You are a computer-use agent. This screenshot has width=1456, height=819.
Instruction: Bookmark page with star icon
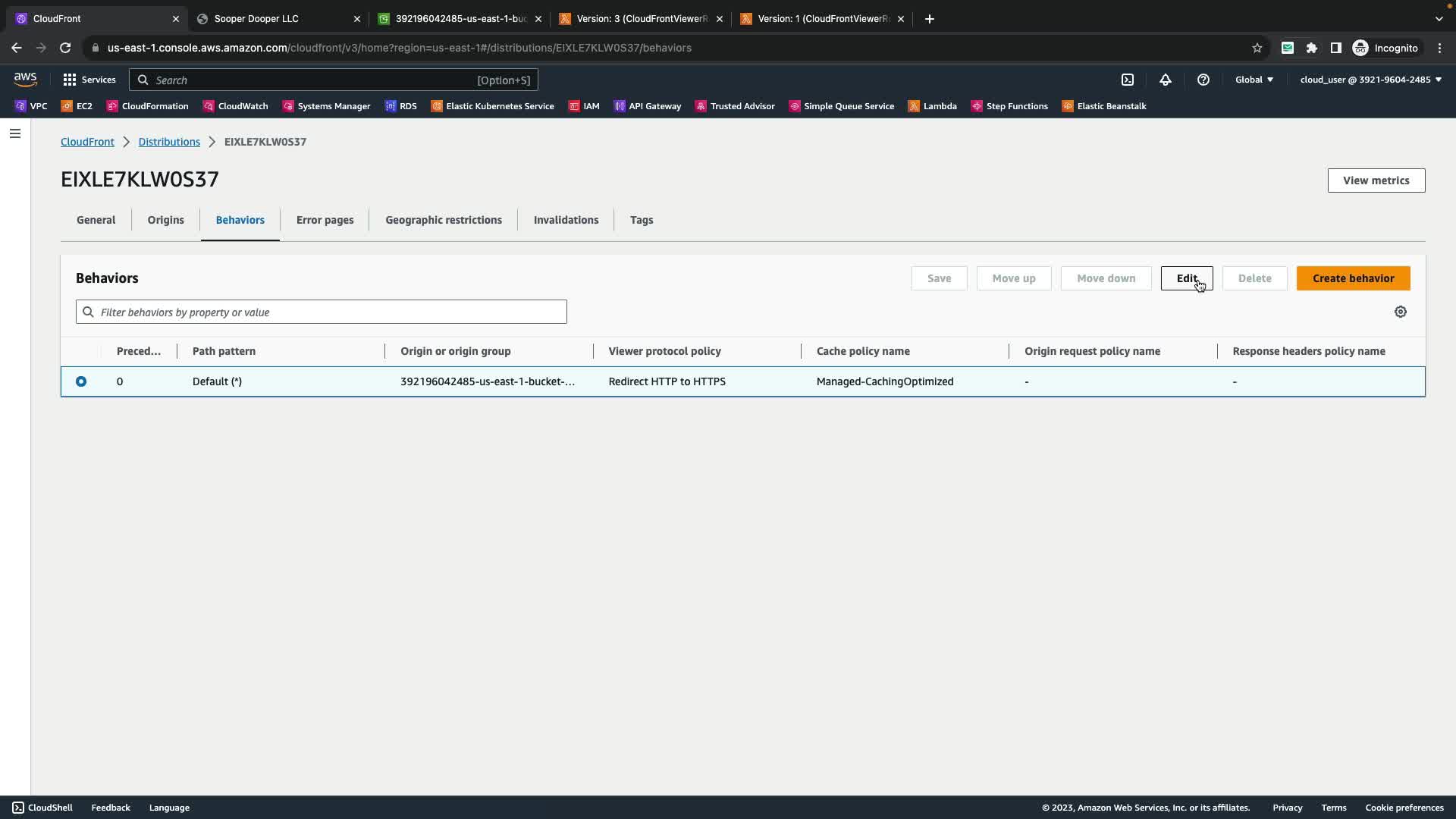pyautogui.click(x=1257, y=48)
